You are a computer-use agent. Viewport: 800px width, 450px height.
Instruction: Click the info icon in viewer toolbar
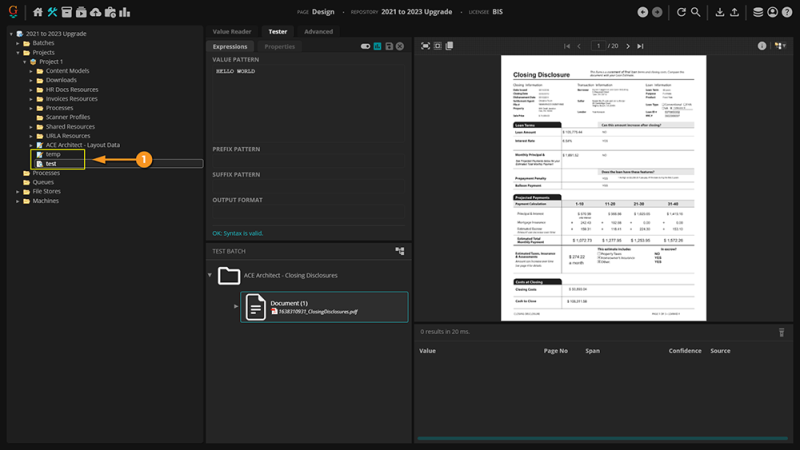762,46
